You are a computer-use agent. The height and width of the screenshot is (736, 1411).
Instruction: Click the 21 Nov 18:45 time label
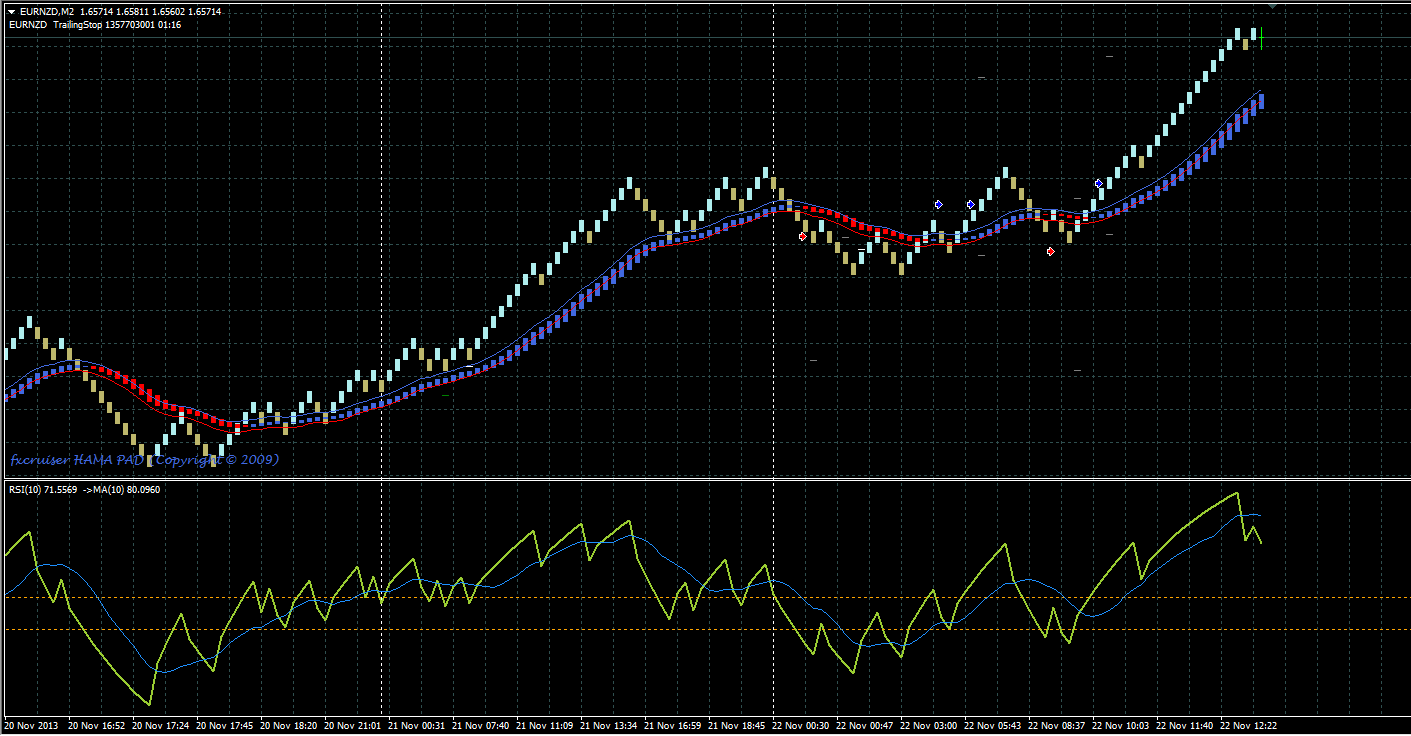click(737, 725)
